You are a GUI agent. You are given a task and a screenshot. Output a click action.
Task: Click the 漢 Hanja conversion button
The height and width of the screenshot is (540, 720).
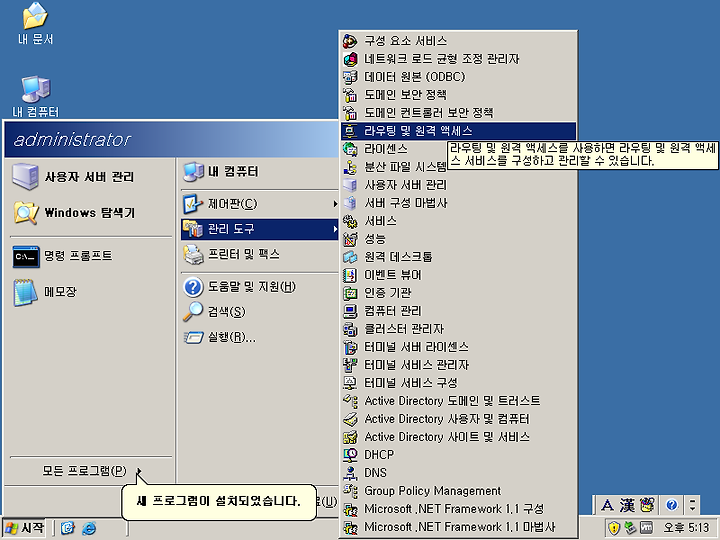tap(627, 506)
